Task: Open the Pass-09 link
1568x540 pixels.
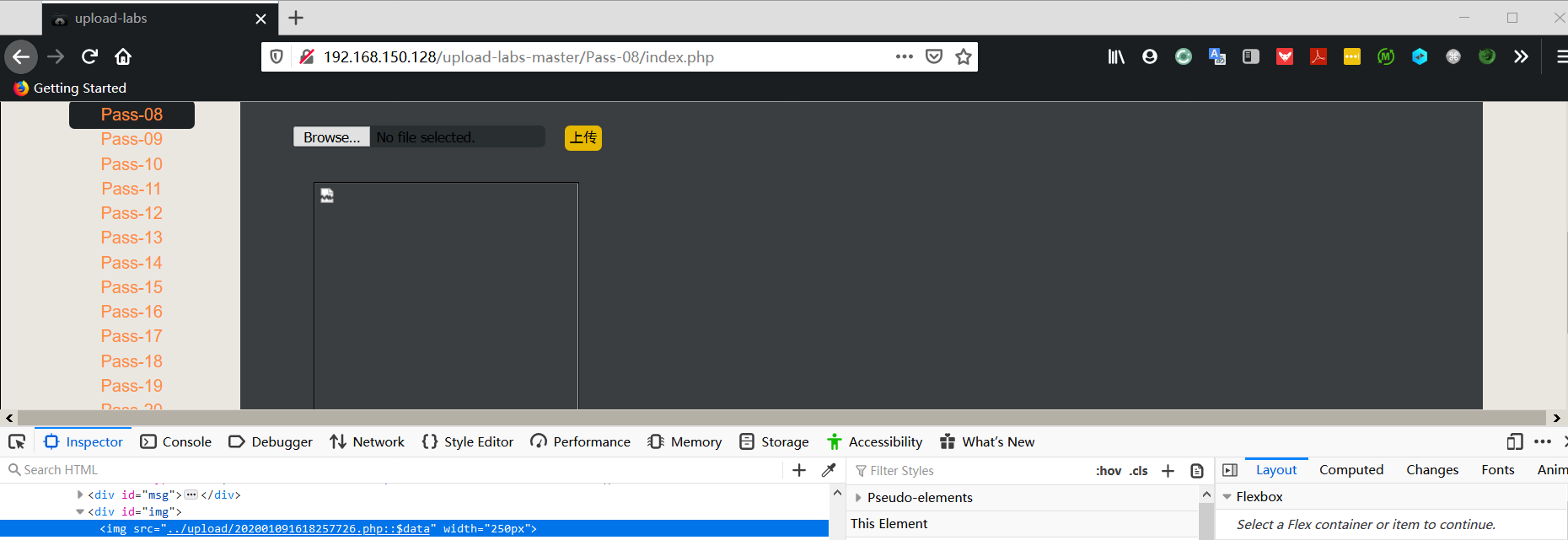Action: (x=132, y=139)
